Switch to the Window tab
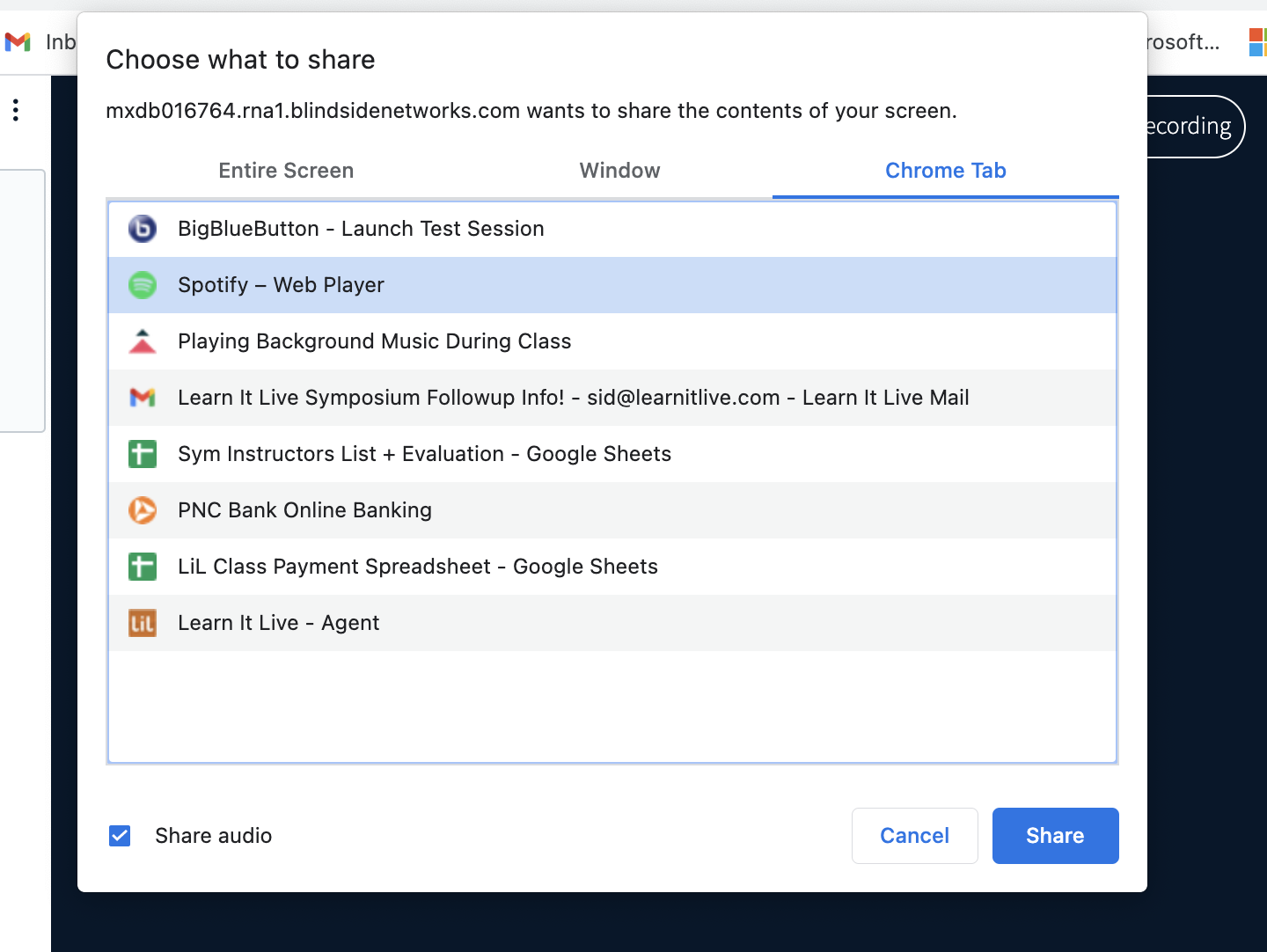The height and width of the screenshot is (952, 1267). [619, 171]
